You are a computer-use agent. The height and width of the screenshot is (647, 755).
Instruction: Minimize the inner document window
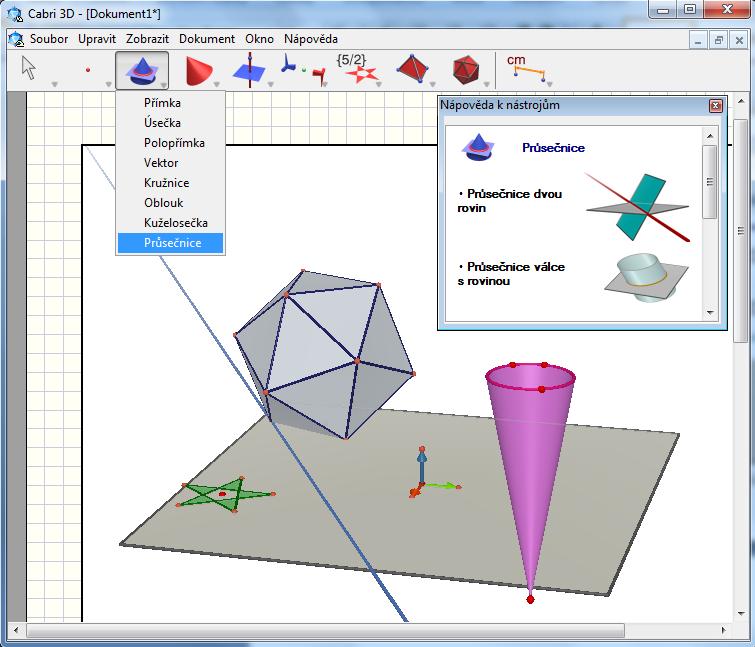click(x=698, y=40)
